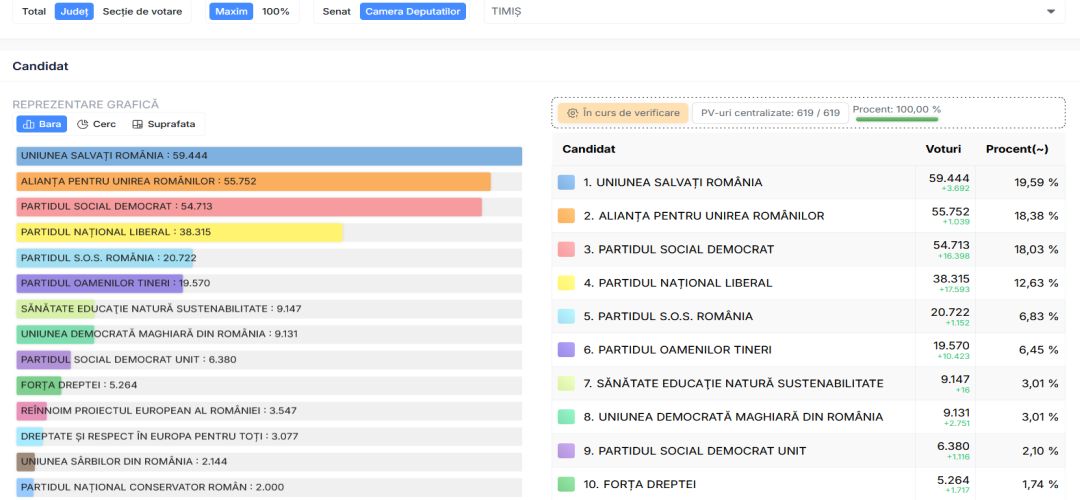Click the Partidul S.O.S. România bar
The width and height of the screenshot is (1080, 500).
105,258
